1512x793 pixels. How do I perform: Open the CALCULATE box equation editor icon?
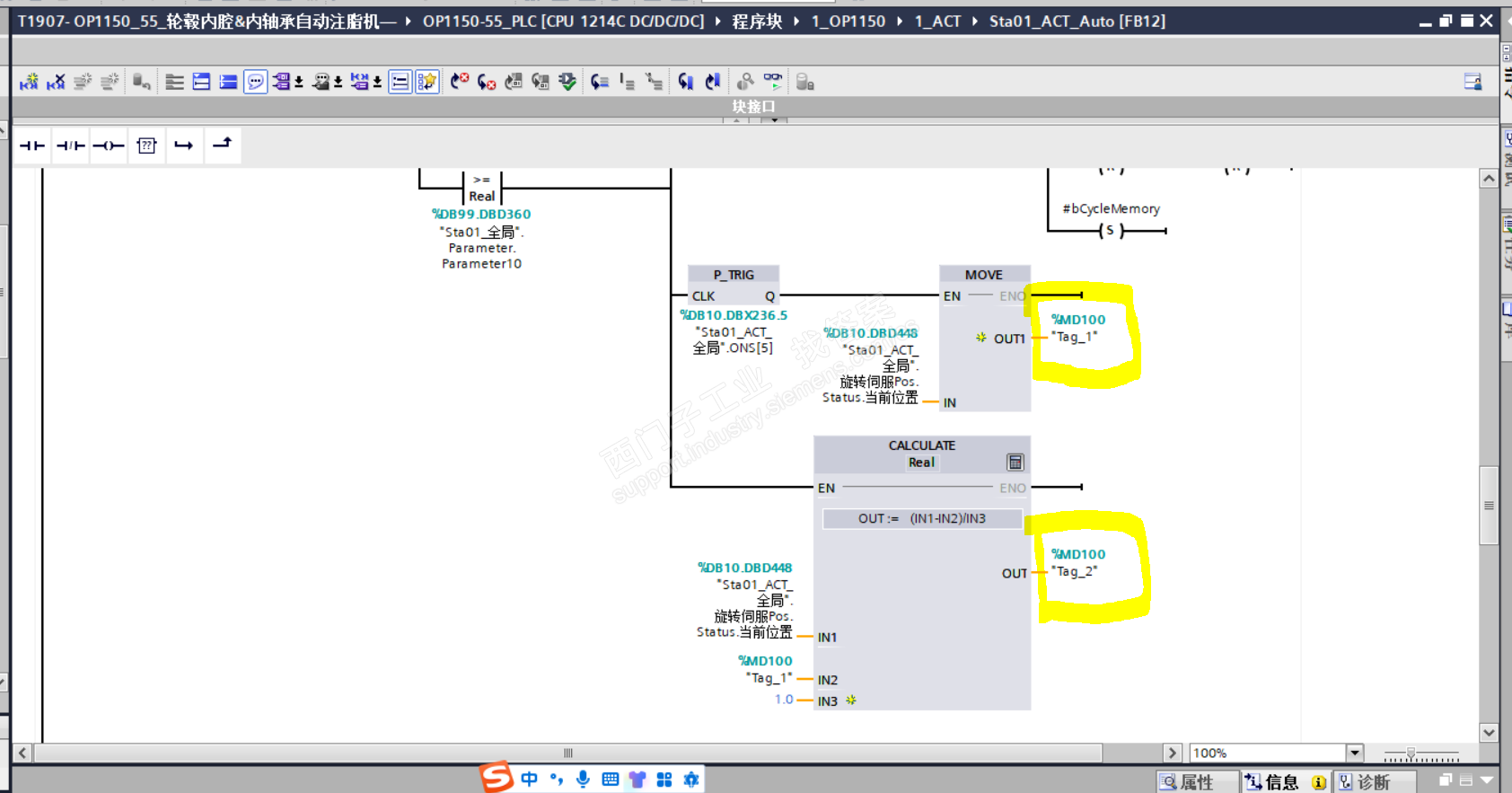(1015, 463)
